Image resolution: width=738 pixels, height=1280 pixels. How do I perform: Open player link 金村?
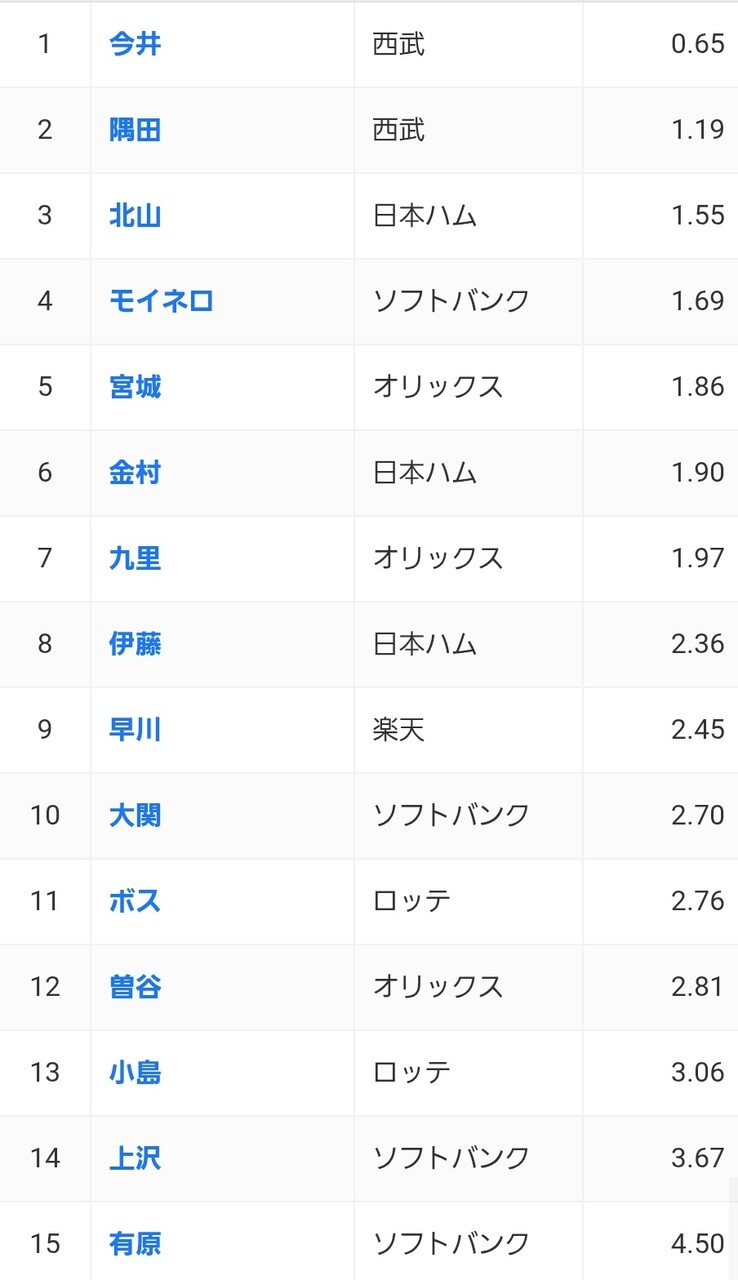(x=135, y=473)
